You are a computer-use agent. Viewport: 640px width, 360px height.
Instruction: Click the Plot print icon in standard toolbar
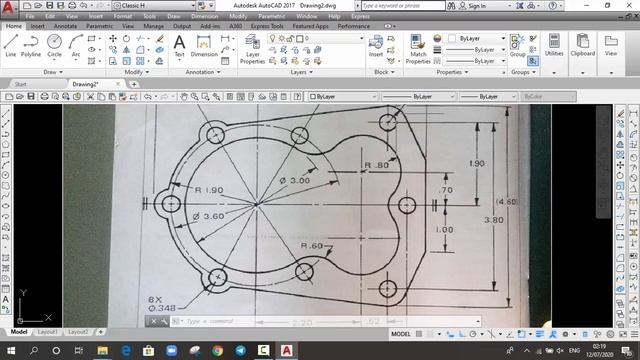(44, 97)
